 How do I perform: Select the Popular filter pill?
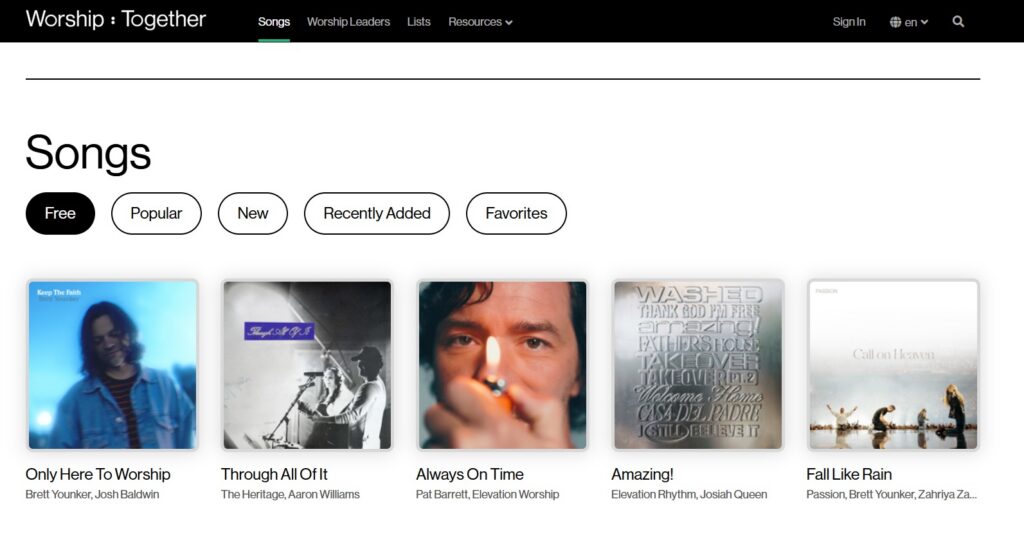pyautogui.click(x=156, y=213)
